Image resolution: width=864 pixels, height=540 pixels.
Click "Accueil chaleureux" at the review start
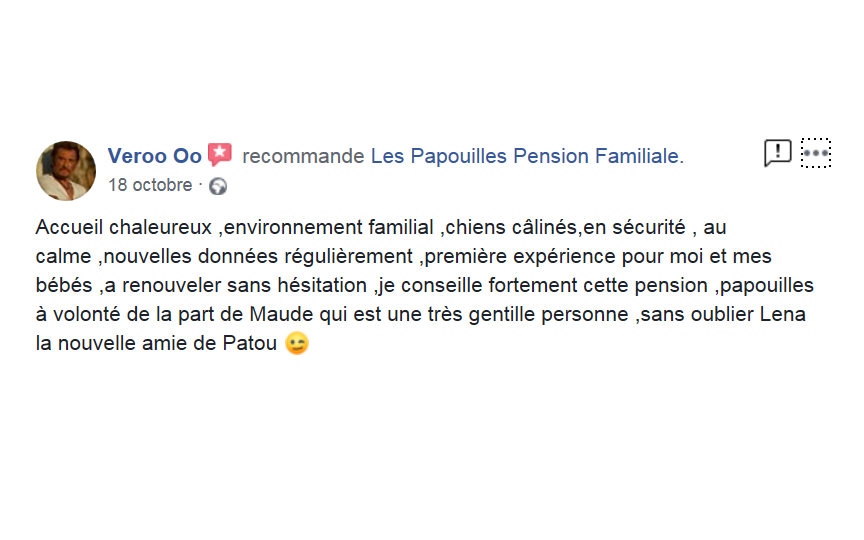tap(123, 228)
